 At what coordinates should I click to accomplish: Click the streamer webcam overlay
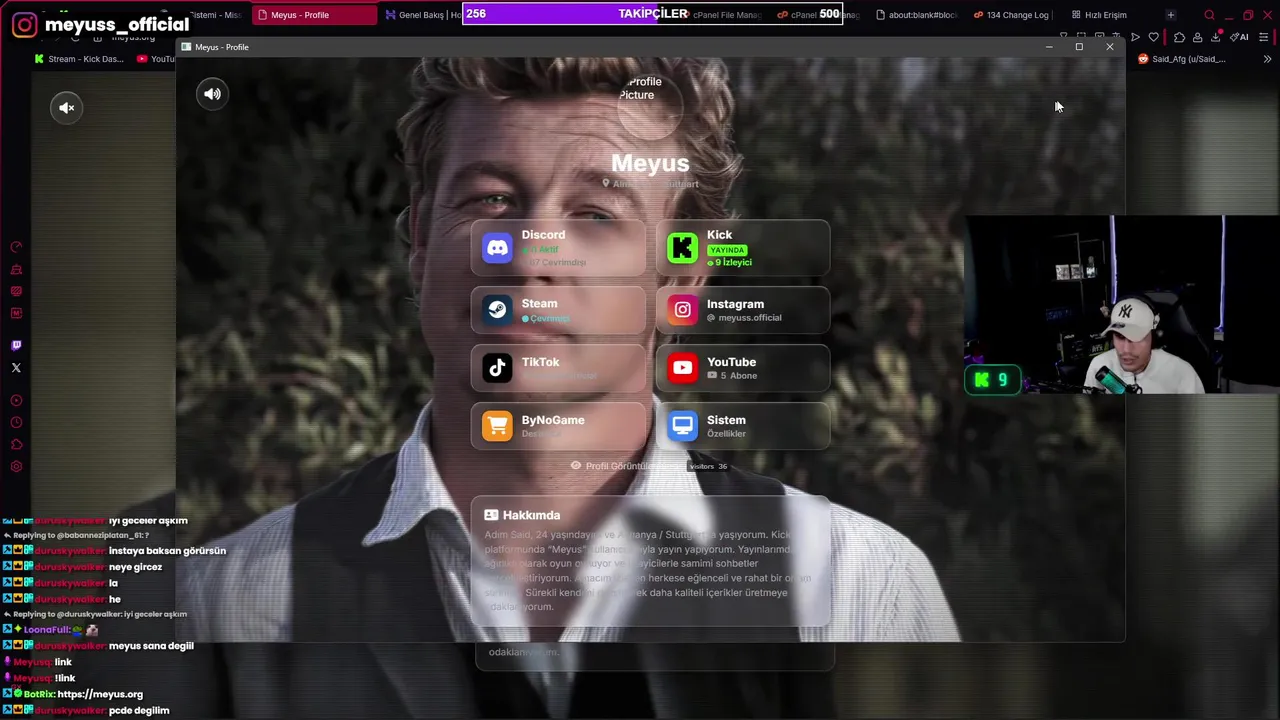[1121, 305]
